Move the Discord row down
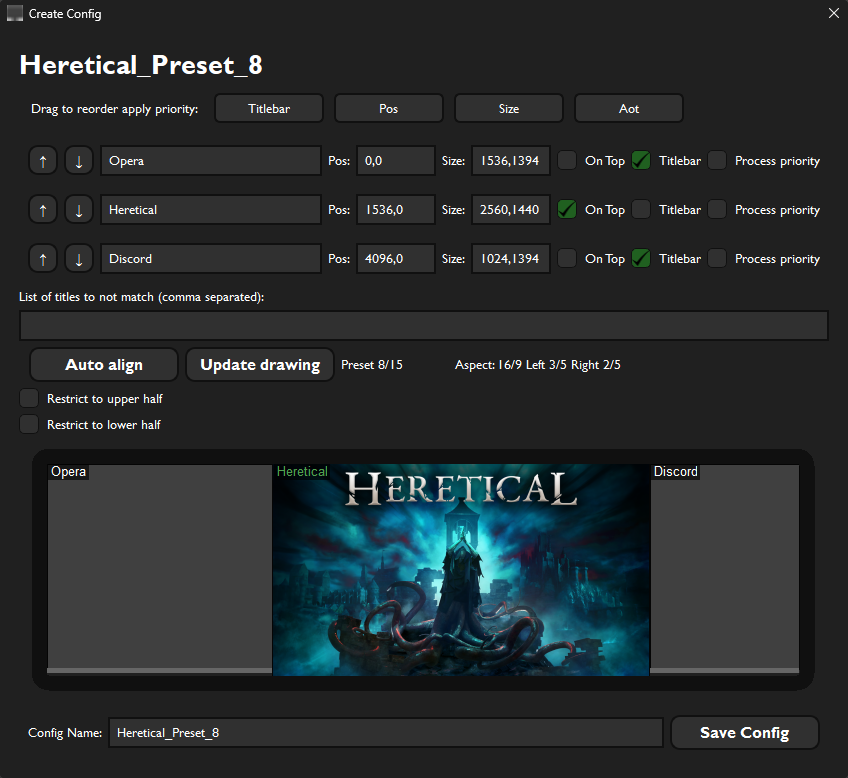The height and width of the screenshot is (778, 848). [79, 259]
